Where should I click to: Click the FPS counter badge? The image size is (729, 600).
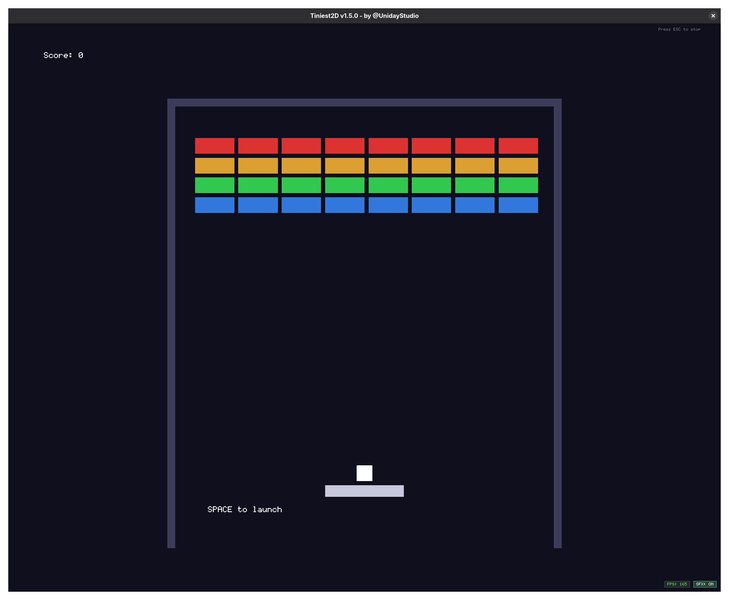(676, 584)
